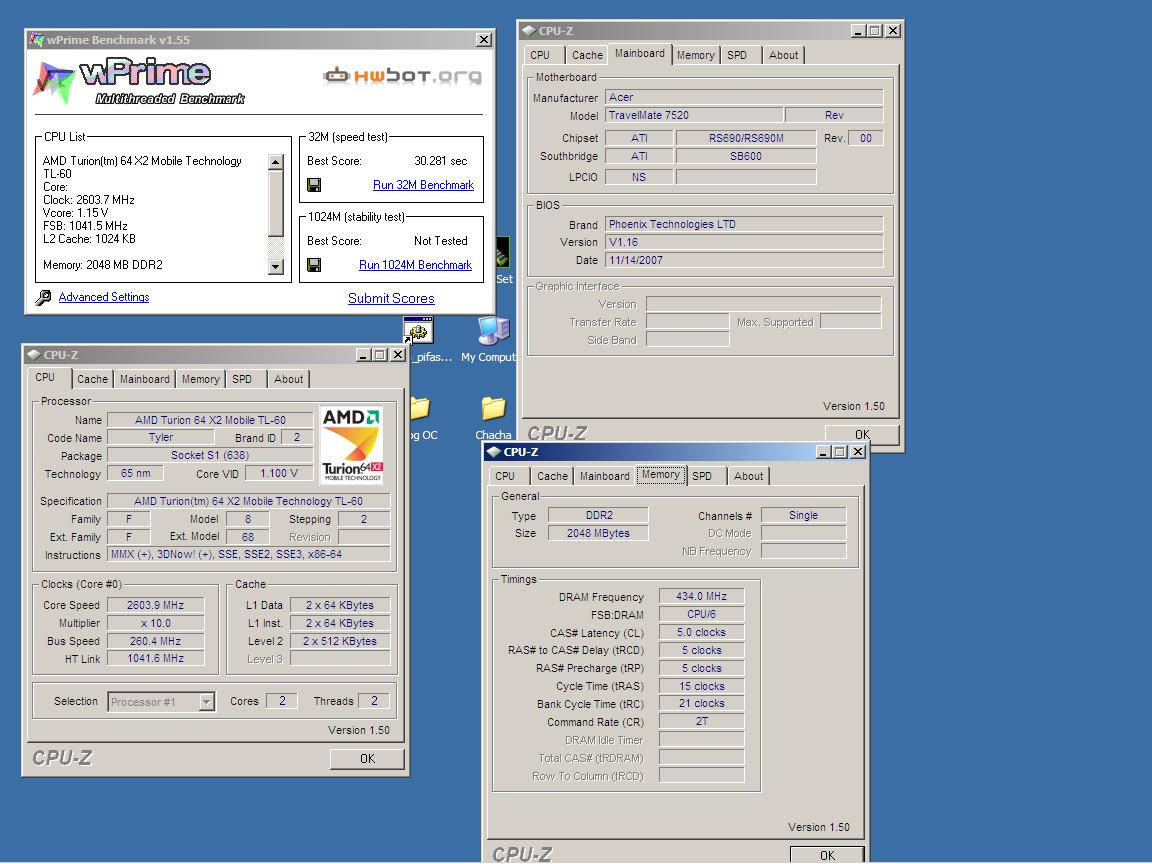Click the Model field TravelMate 7520
Screen dimensions: 1152x864
click(694, 115)
